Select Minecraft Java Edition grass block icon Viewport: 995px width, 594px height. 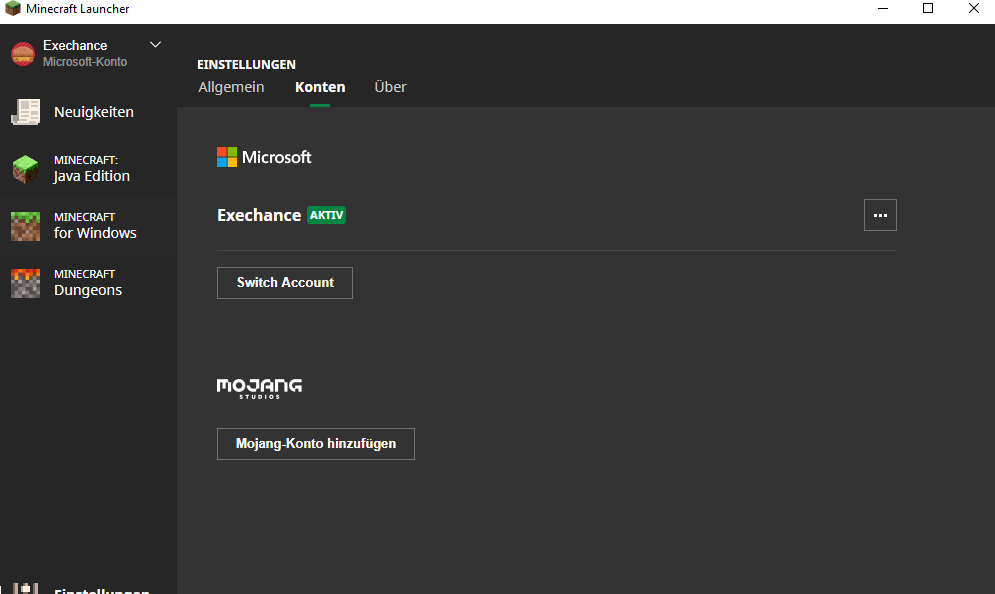point(25,169)
